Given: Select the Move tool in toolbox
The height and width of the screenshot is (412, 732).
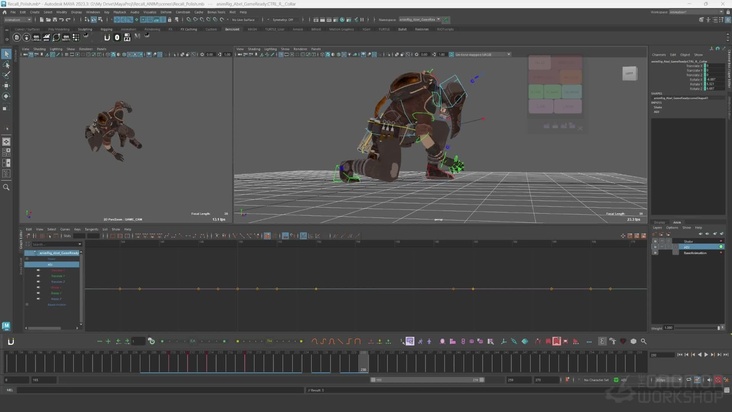Looking at the screenshot, I should pos(6,85).
